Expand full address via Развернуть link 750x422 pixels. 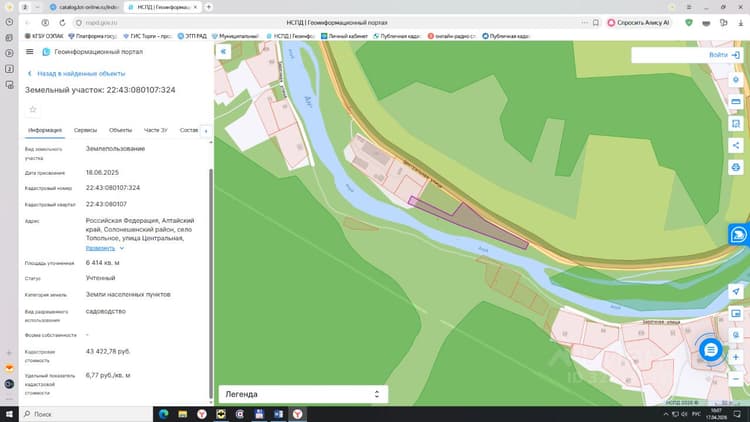[x=100, y=248]
